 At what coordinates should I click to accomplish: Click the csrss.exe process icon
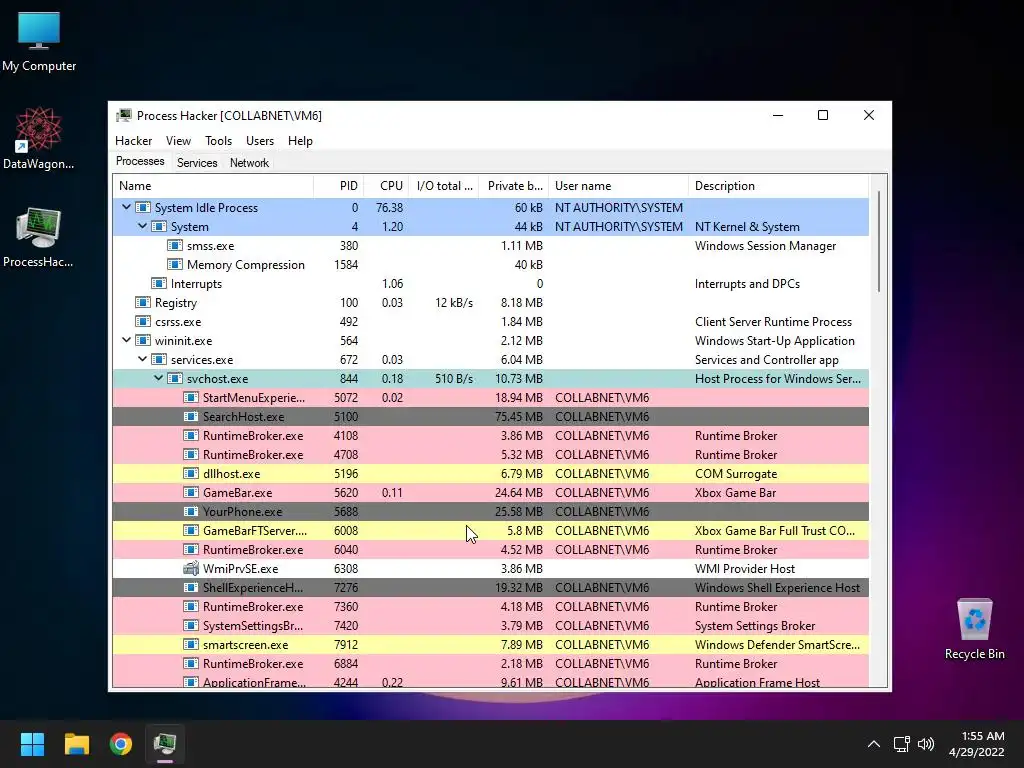tap(142, 321)
